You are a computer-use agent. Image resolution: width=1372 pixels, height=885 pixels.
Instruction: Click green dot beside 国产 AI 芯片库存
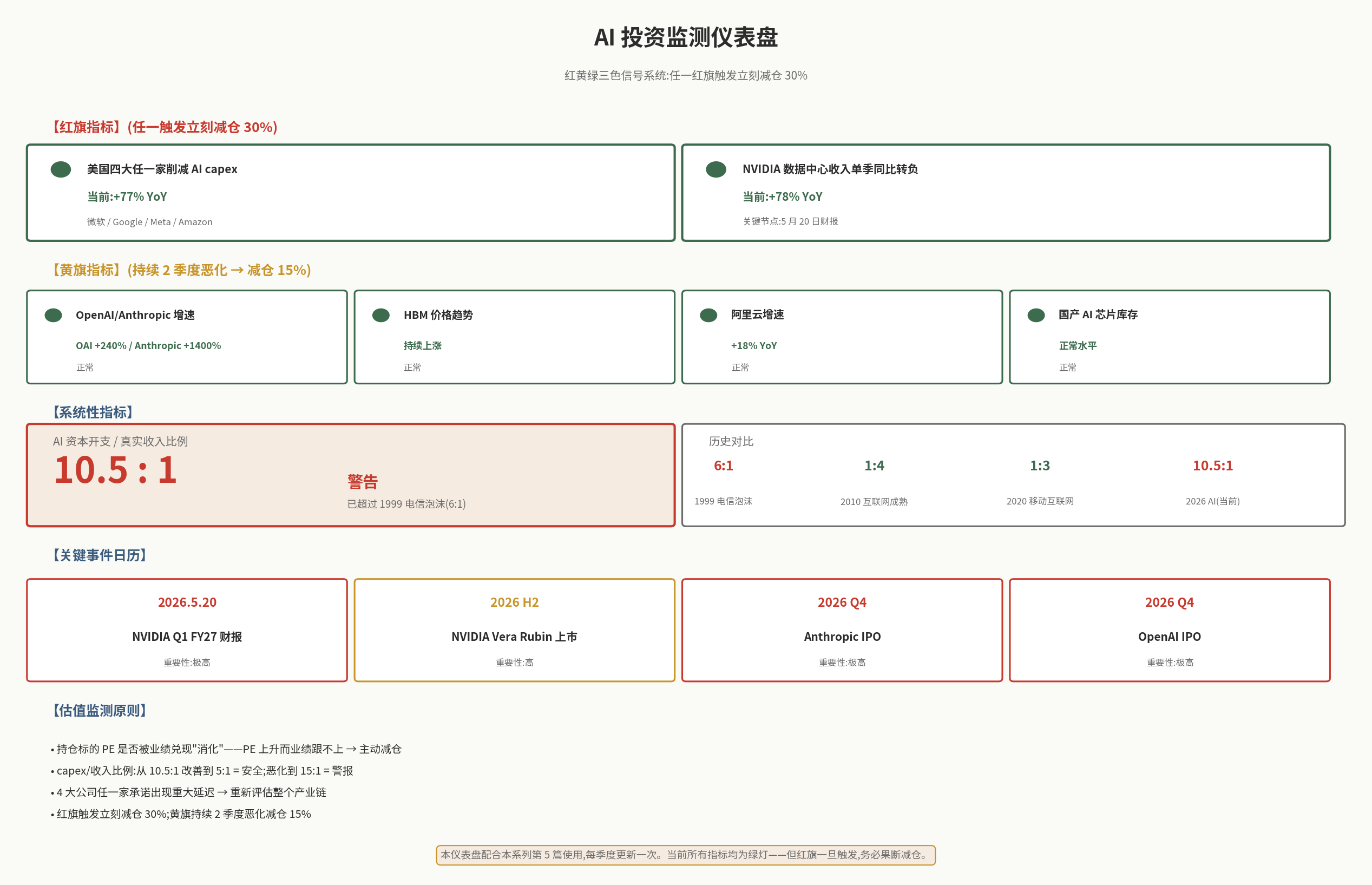point(1036,316)
